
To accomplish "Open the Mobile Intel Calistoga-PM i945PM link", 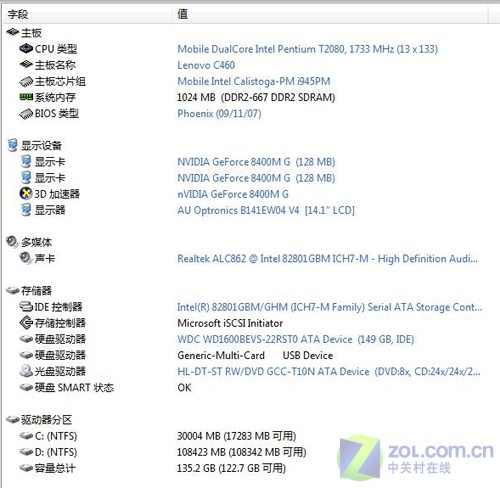I will [x=254, y=81].
